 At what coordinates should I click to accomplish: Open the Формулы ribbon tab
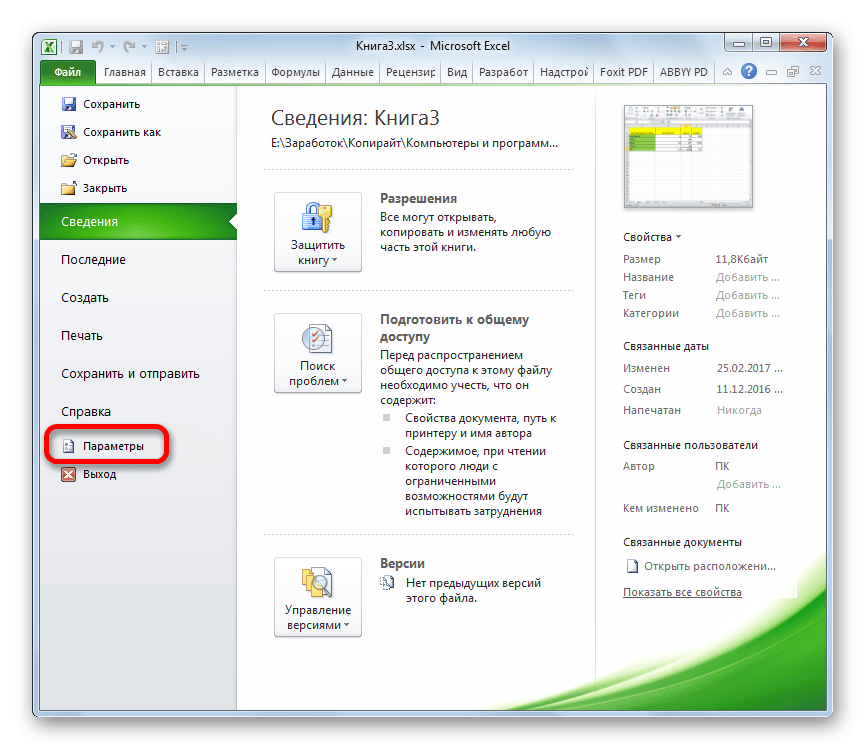pyautogui.click(x=295, y=72)
